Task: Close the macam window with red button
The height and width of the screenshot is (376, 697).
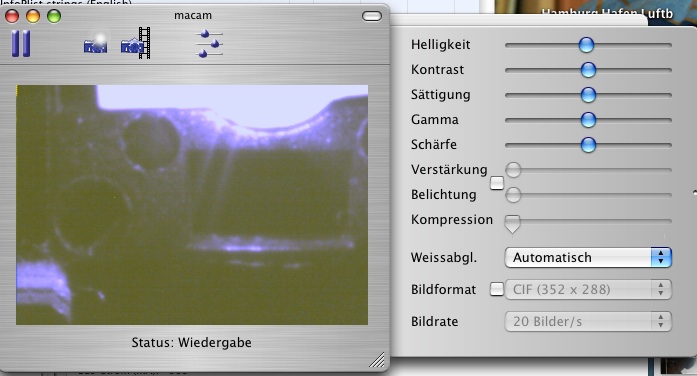Action: coord(12,16)
